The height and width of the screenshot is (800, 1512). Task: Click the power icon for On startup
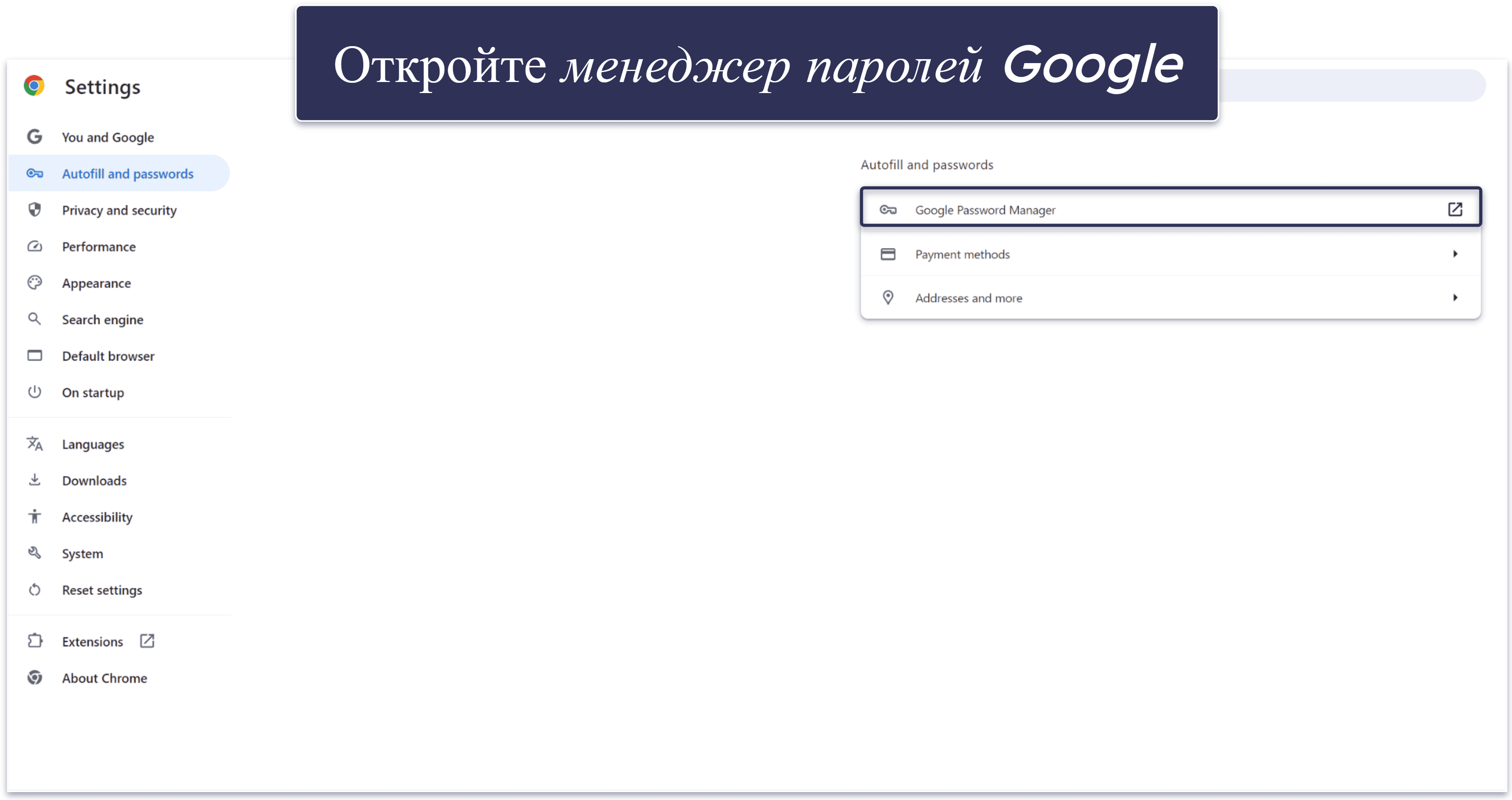click(x=35, y=392)
